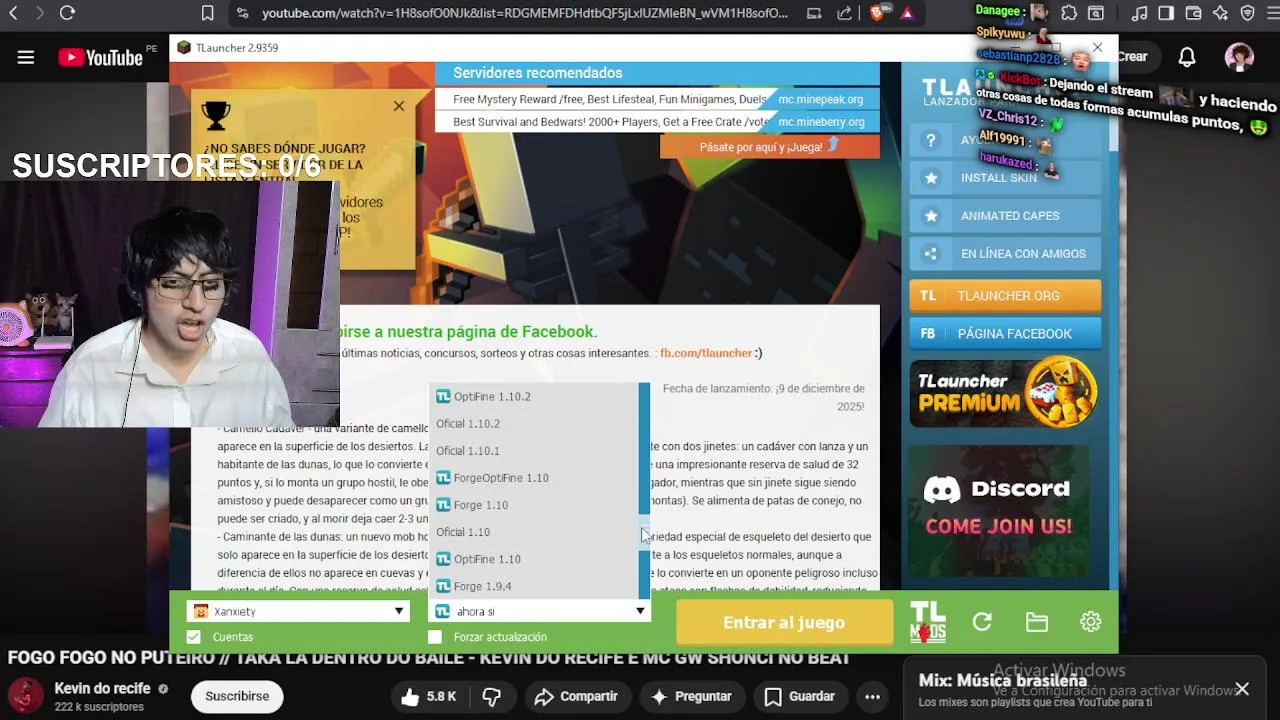This screenshot has width=1280, height=720.
Task: Open the Brave Wallet icon
Action: pyautogui.click(x=1193, y=13)
